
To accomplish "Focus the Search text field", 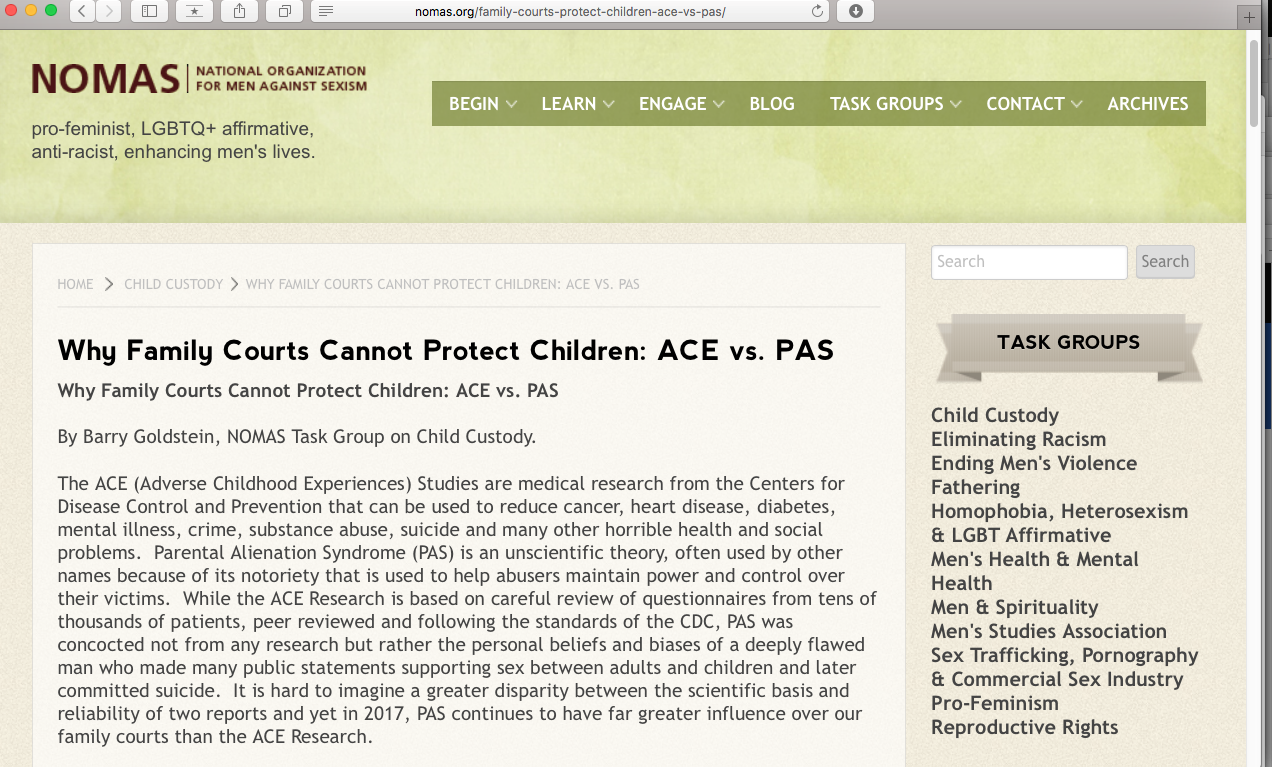I will [1028, 262].
